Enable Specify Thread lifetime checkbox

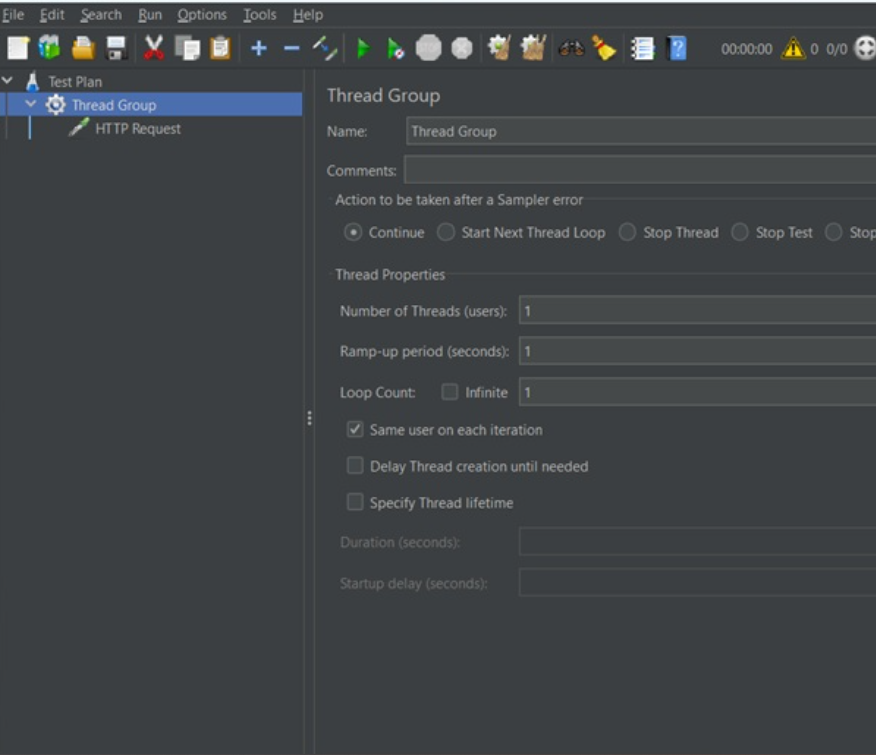click(355, 502)
